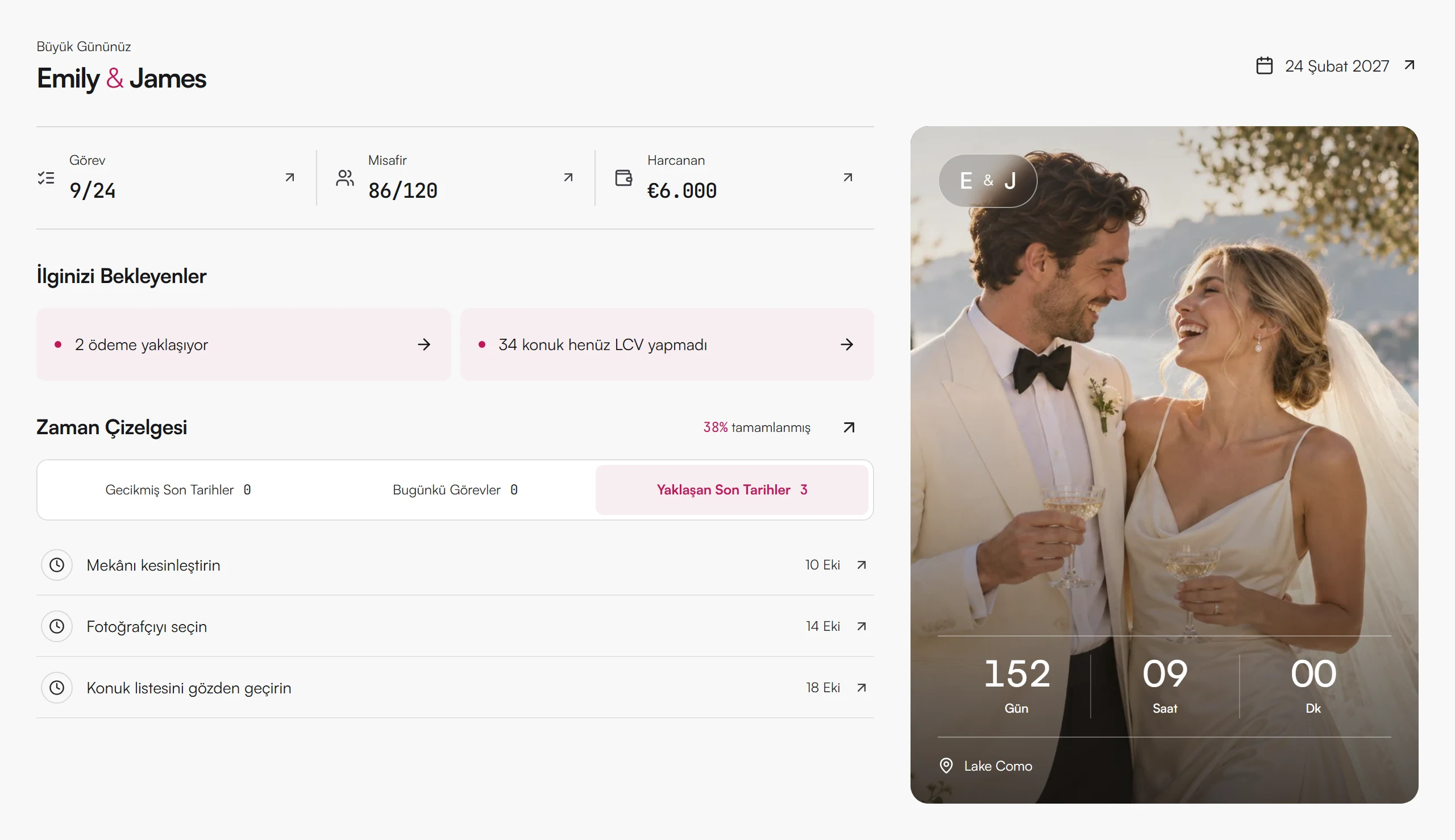Open the 34 konuk henüz LCV yapmadı alert
The width and height of the screenshot is (1455, 840).
(667, 344)
